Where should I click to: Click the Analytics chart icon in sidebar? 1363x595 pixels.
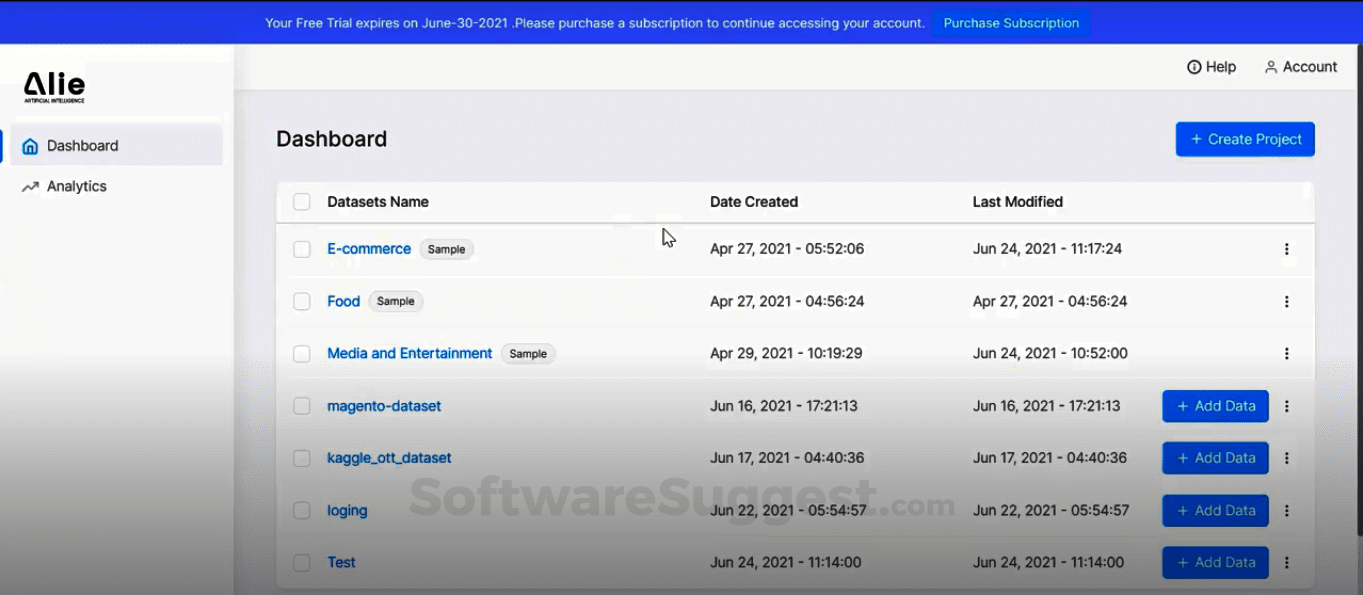point(30,186)
